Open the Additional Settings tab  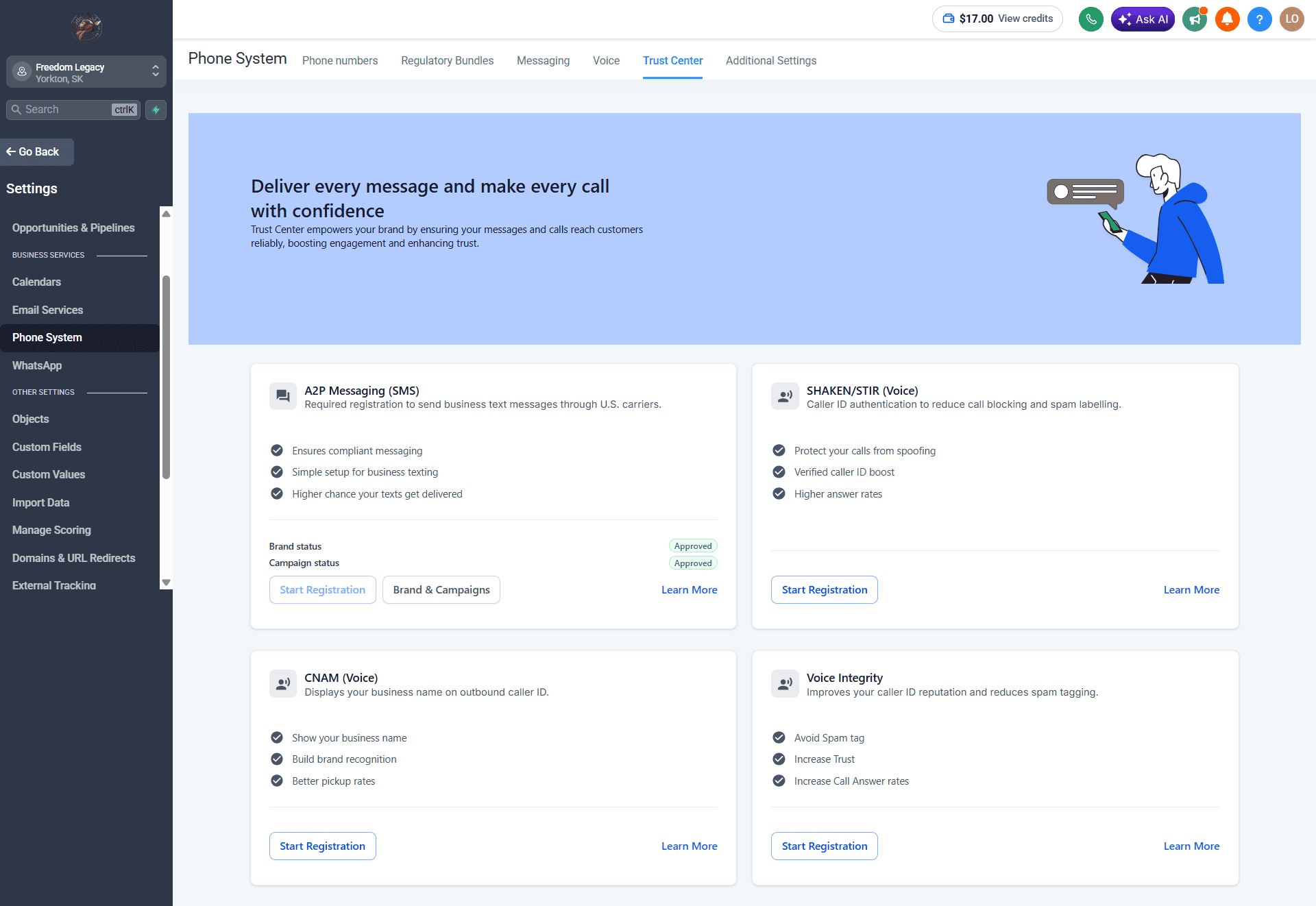pos(771,60)
